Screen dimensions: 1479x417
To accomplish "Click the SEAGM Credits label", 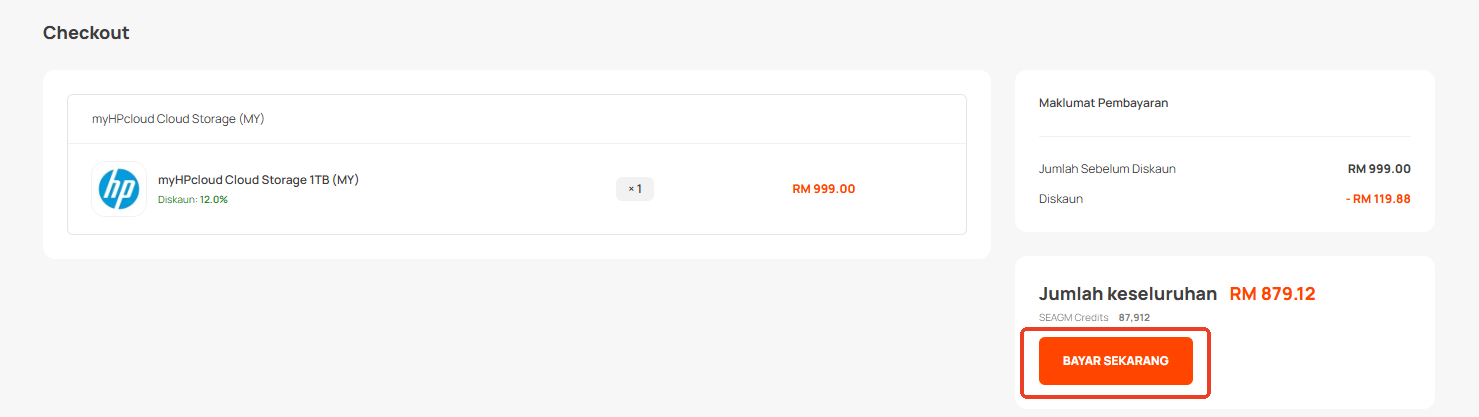I will click(1074, 318).
